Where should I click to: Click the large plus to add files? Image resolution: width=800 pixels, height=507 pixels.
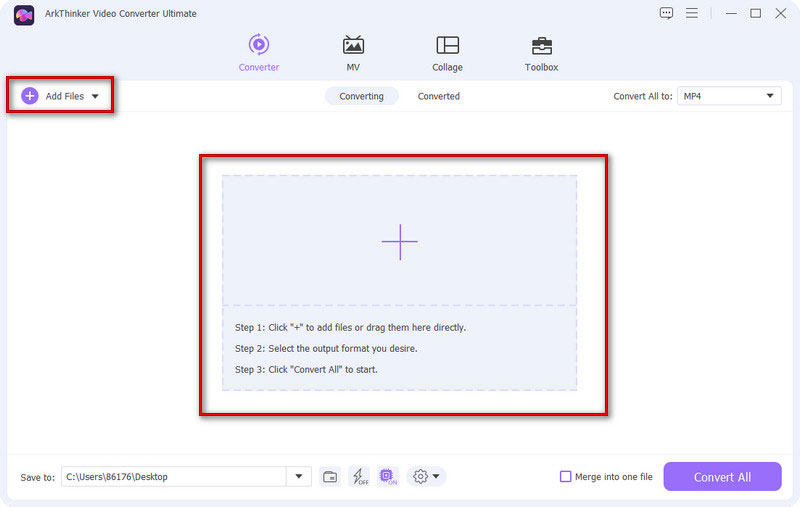(x=399, y=242)
